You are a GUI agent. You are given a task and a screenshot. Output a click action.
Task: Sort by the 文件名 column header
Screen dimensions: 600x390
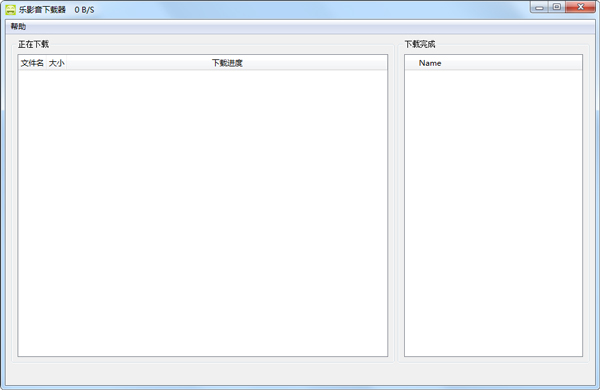[x=32, y=63]
